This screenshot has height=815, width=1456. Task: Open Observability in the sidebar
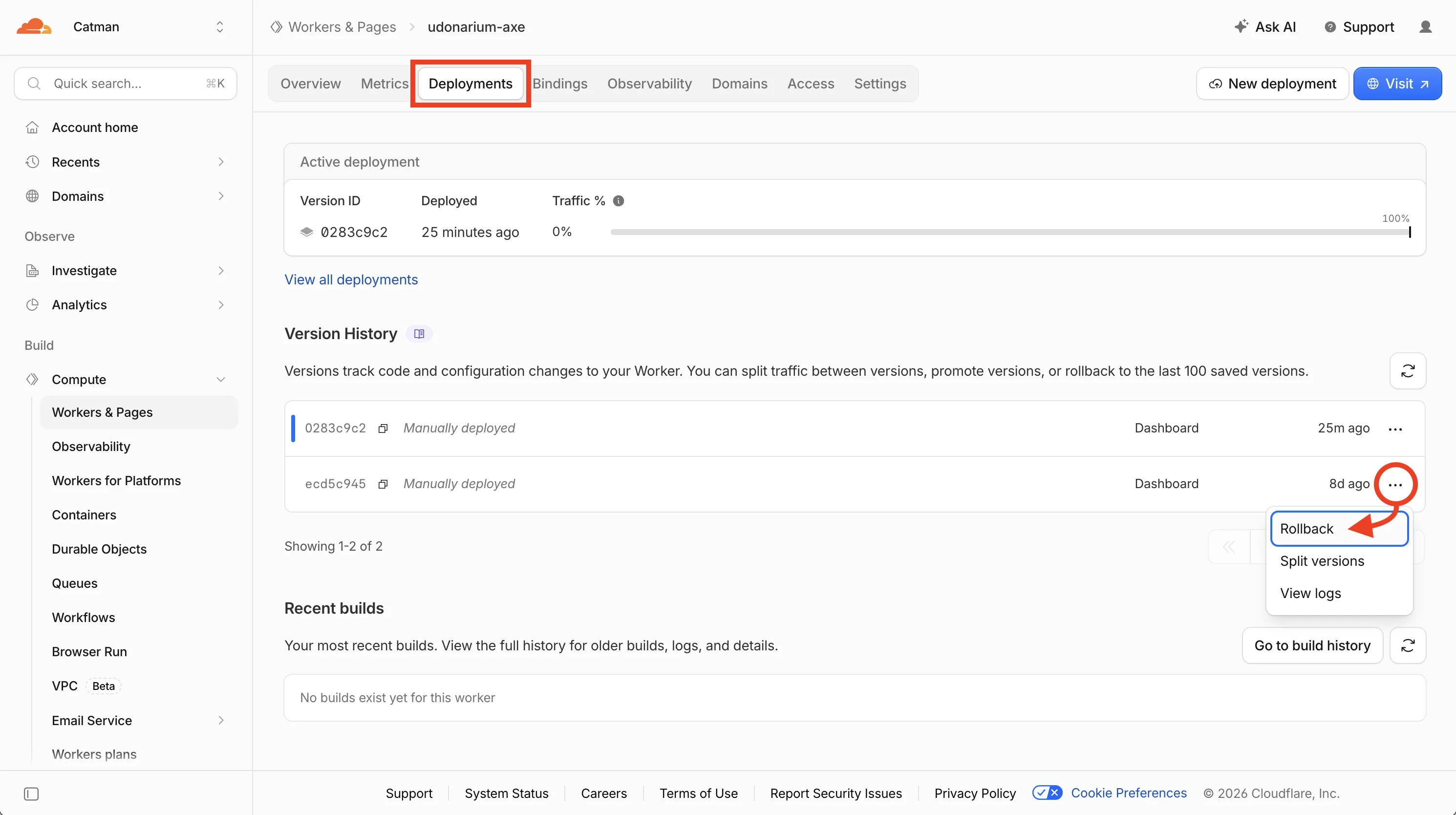click(91, 447)
